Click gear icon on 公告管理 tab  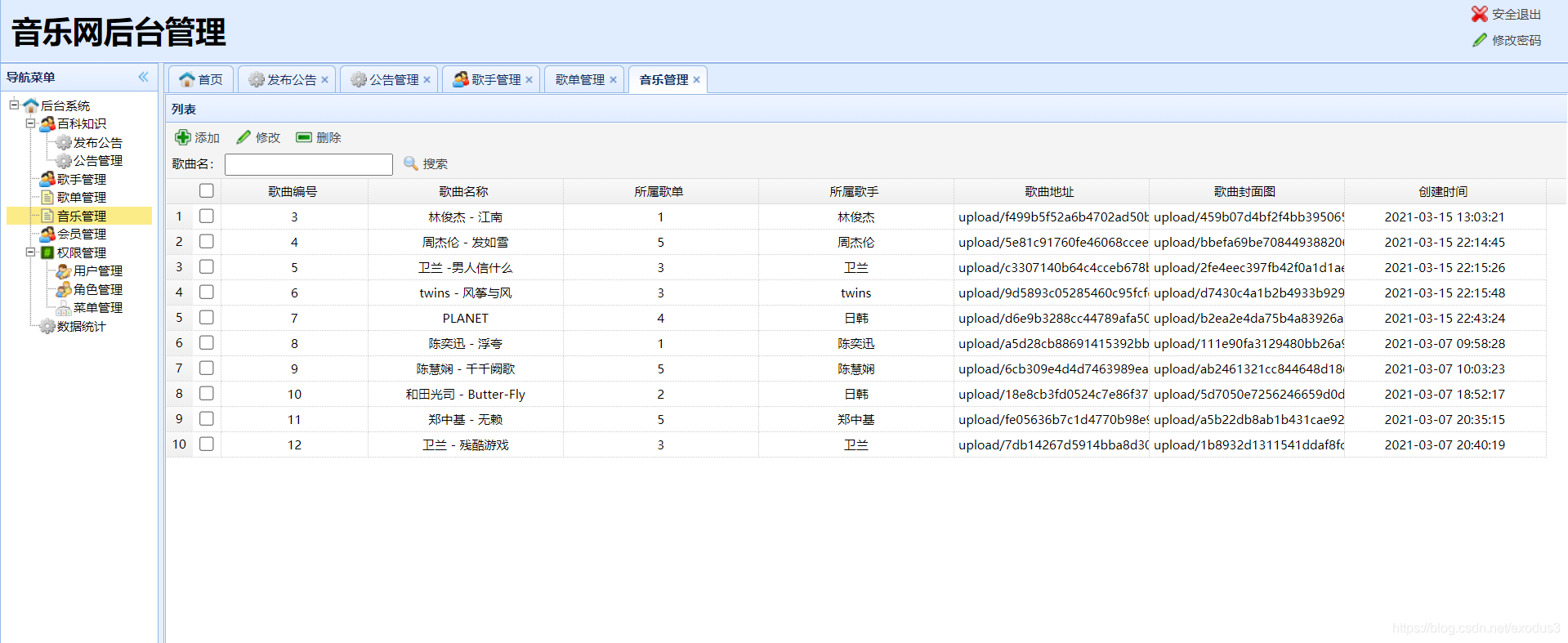[359, 79]
